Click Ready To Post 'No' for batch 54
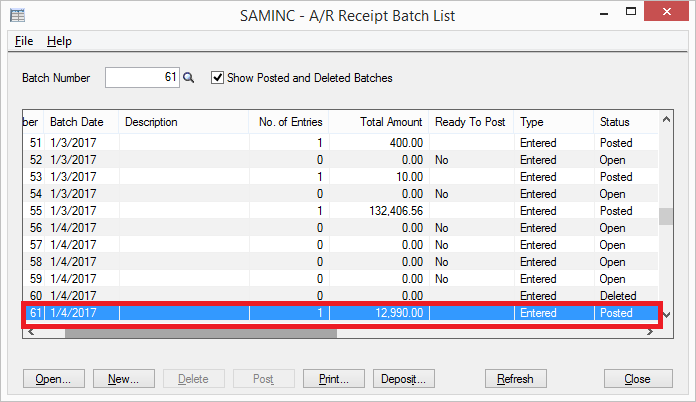 442,194
